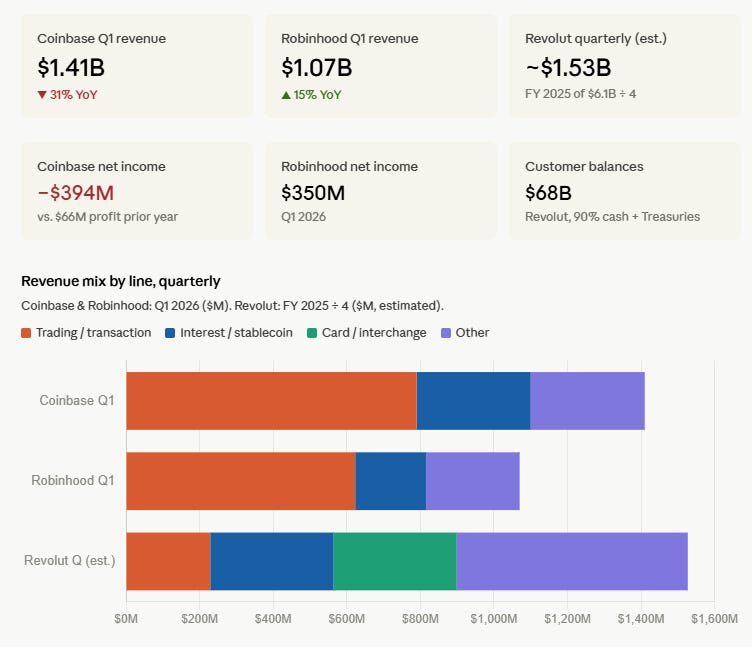The image size is (752, 647).
Task: Click the Interest / stablecoin legend swatch
Action: (170, 333)
